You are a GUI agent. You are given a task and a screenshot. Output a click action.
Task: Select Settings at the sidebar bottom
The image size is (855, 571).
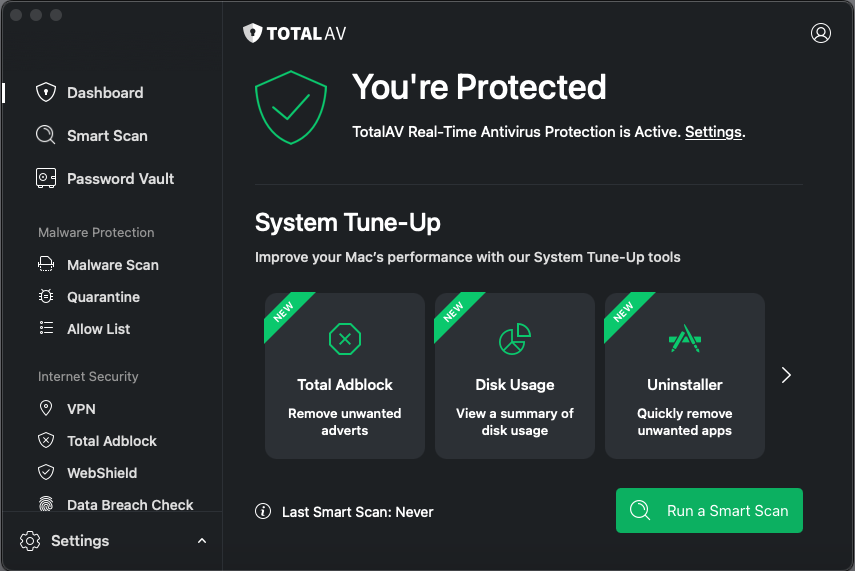point(80,541)
